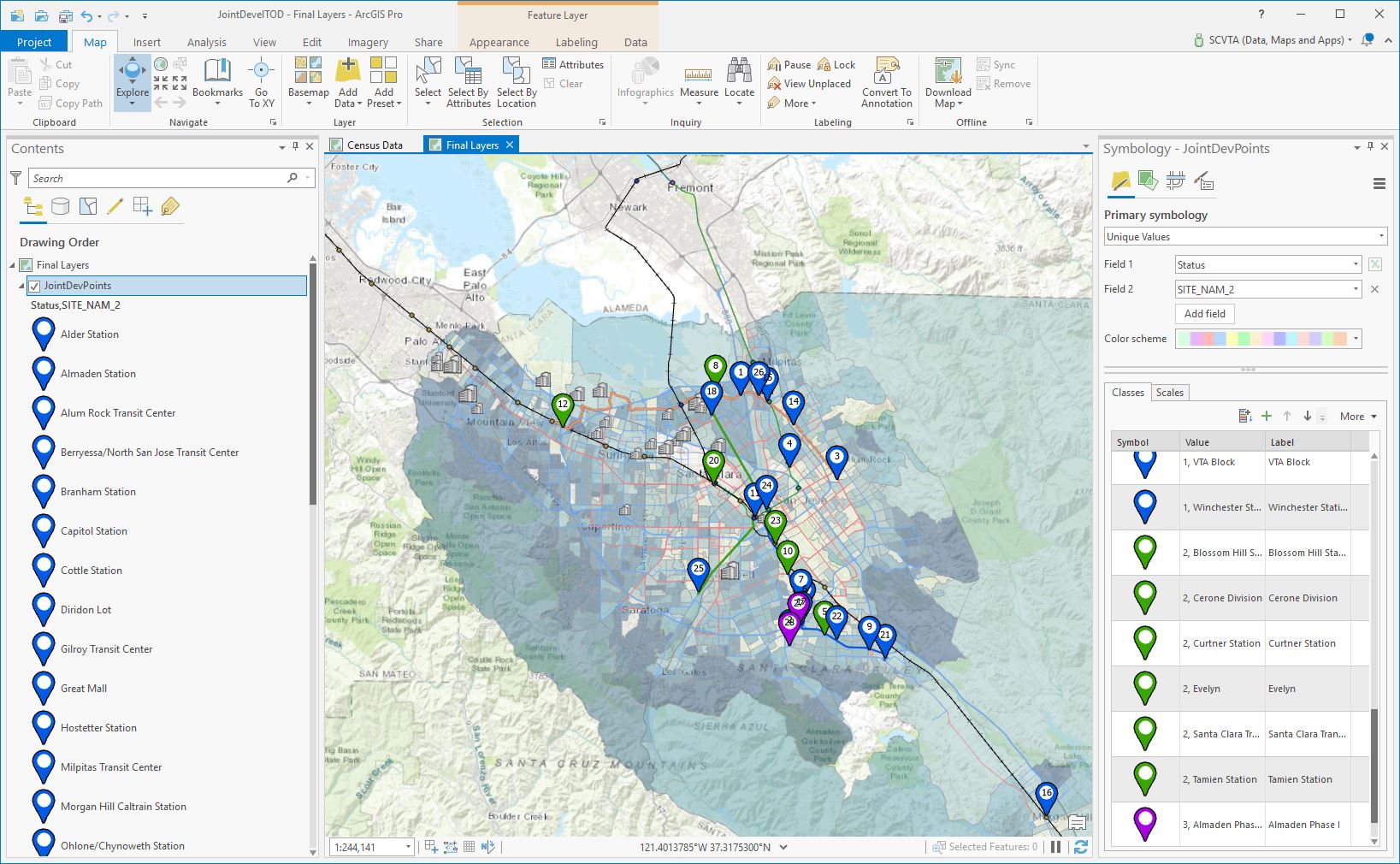
Task: Open the Field 2 SITE_NAM_2 dropdown
Action: click(x=1267, y=290)
